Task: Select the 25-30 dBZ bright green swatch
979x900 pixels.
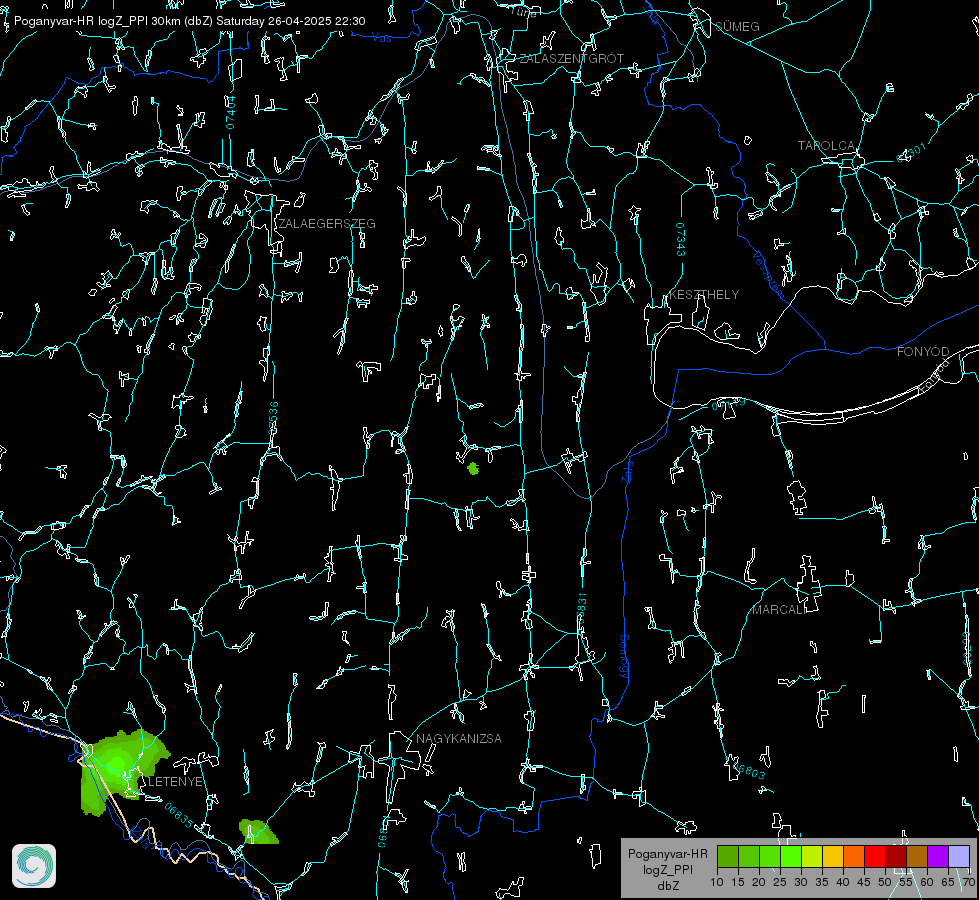Action: click(x=790, y=856)
